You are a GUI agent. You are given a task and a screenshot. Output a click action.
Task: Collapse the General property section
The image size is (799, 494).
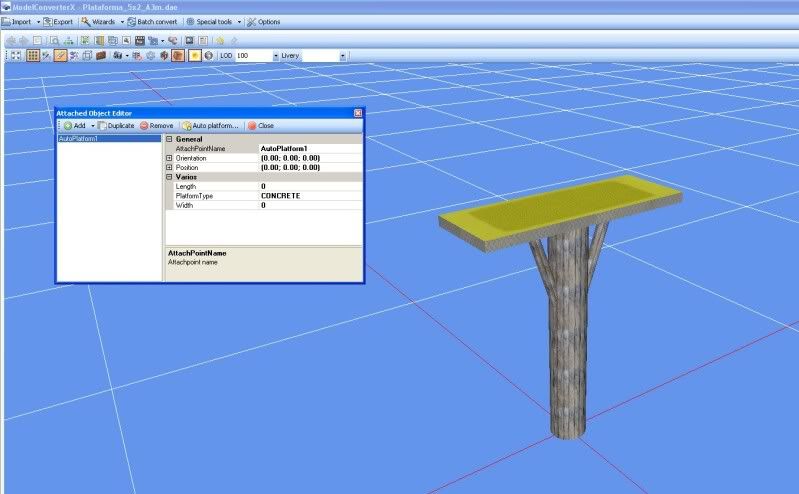pyautogui.click(x=169, y=139)
